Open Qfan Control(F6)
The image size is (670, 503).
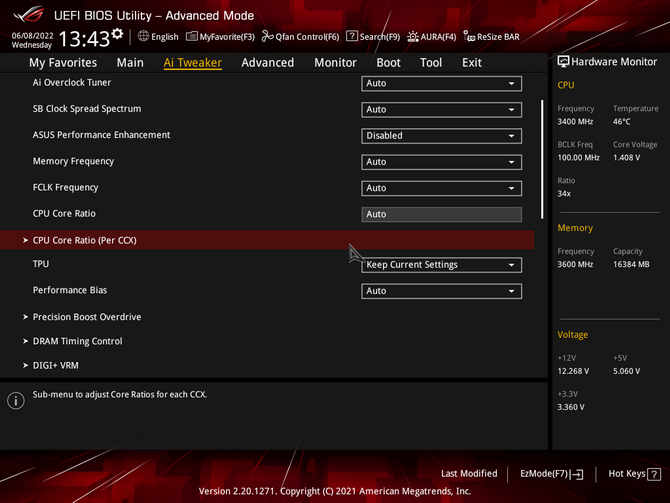point(300,37)
